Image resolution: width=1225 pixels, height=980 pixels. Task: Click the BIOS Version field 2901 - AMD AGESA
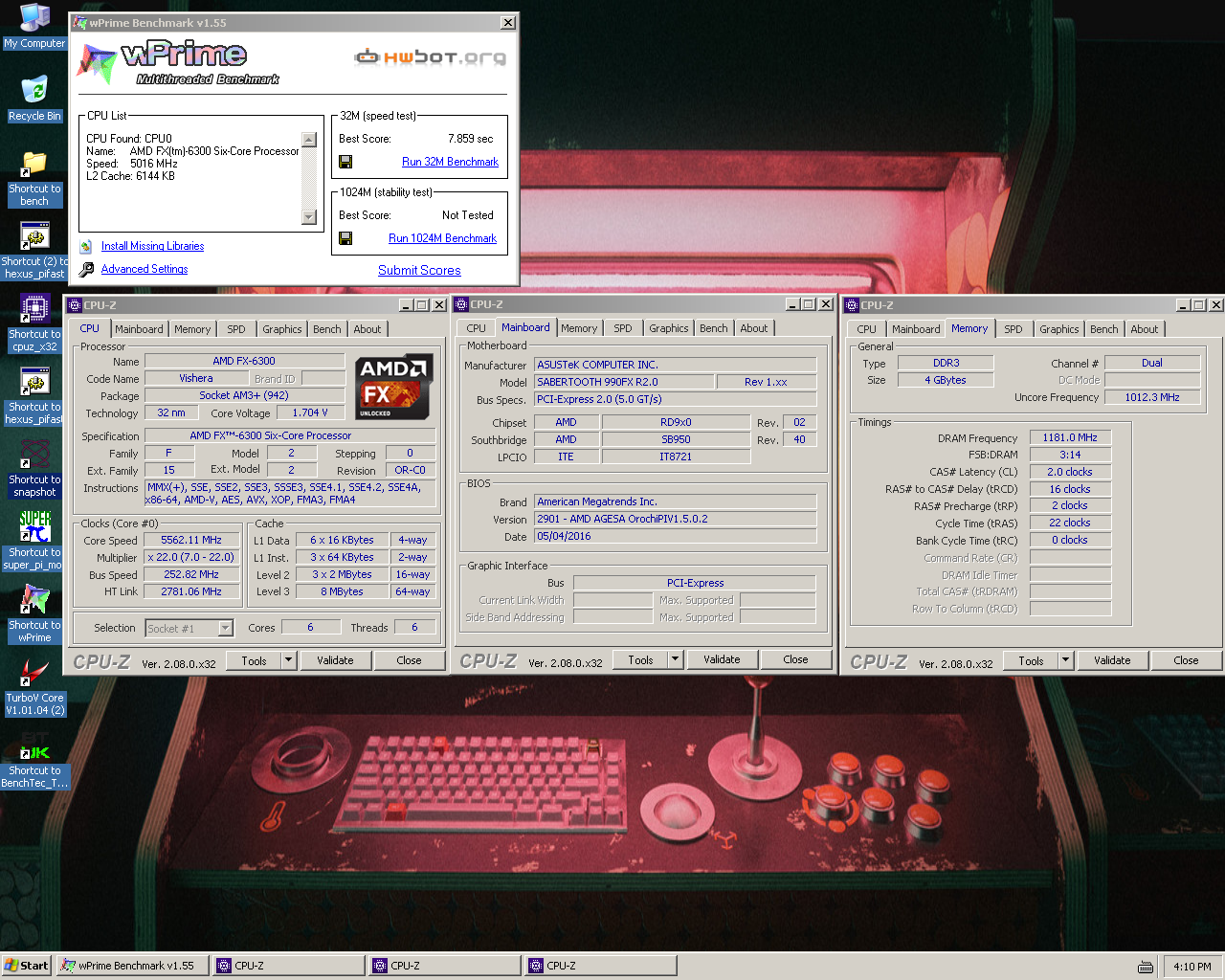pos(675,519)
